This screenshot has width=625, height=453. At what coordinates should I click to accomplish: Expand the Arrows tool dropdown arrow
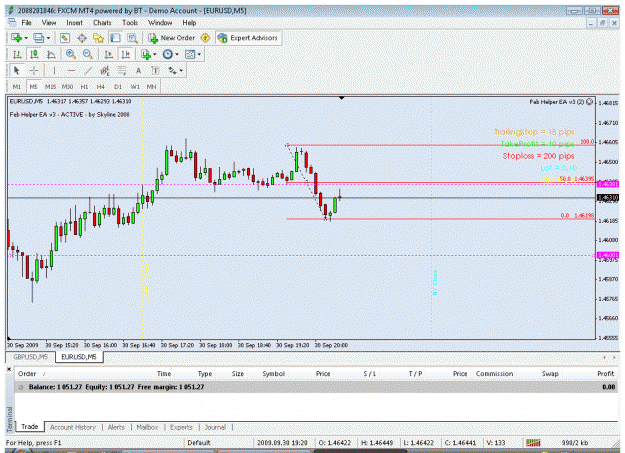pyautogui.click(x=181, y=71)
